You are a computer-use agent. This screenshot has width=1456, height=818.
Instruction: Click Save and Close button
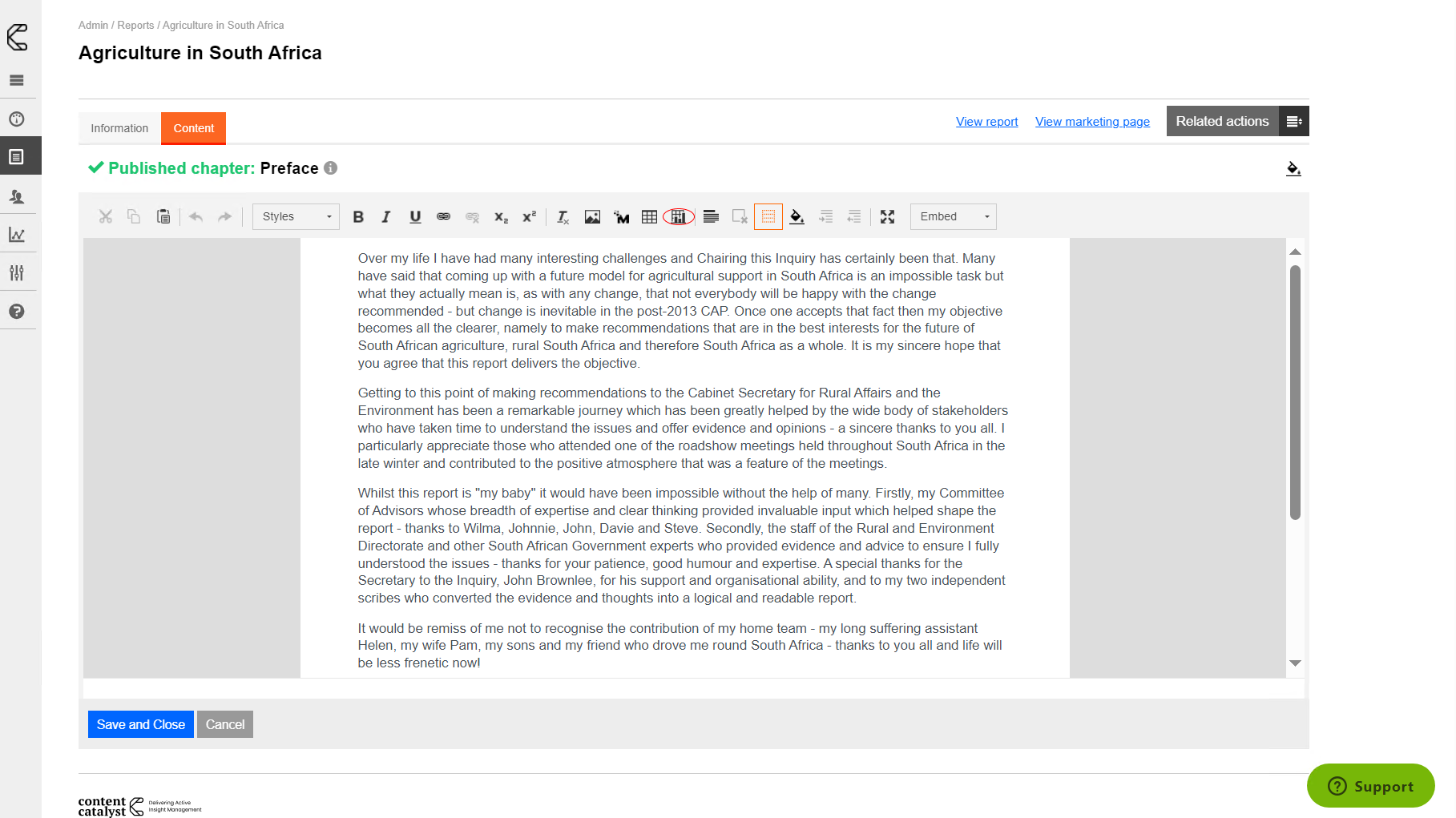click(x=140, y=724)
